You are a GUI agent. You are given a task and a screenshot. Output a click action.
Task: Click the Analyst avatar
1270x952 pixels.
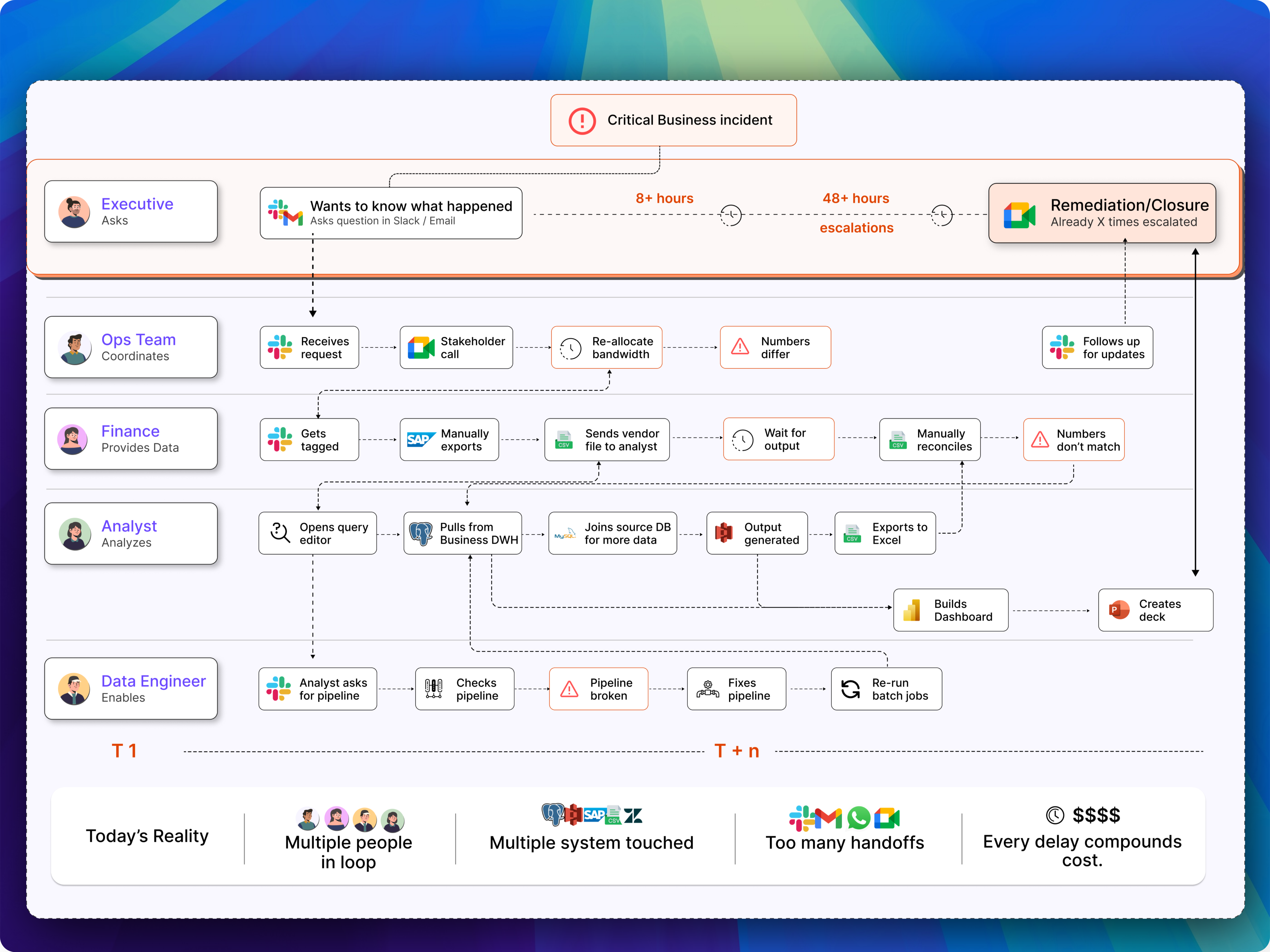[75, 534]
